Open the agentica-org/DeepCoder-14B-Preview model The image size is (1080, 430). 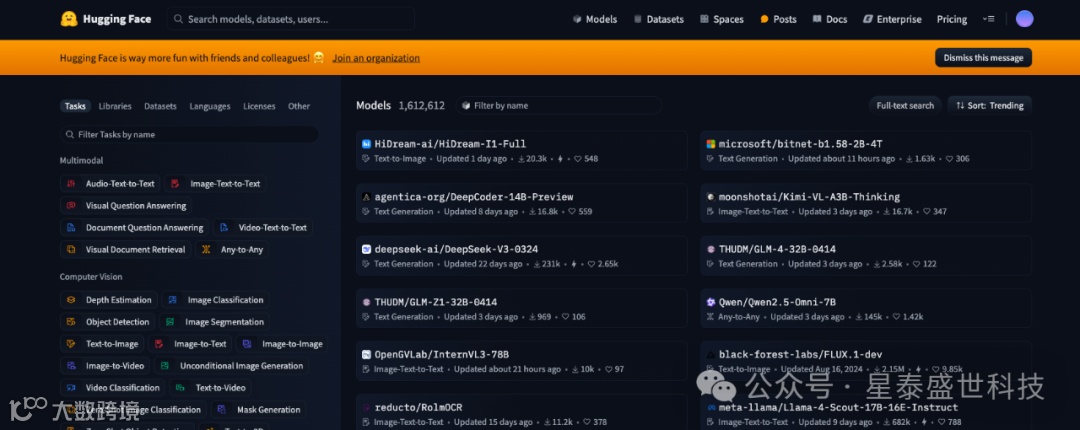[x=521, y=203]
